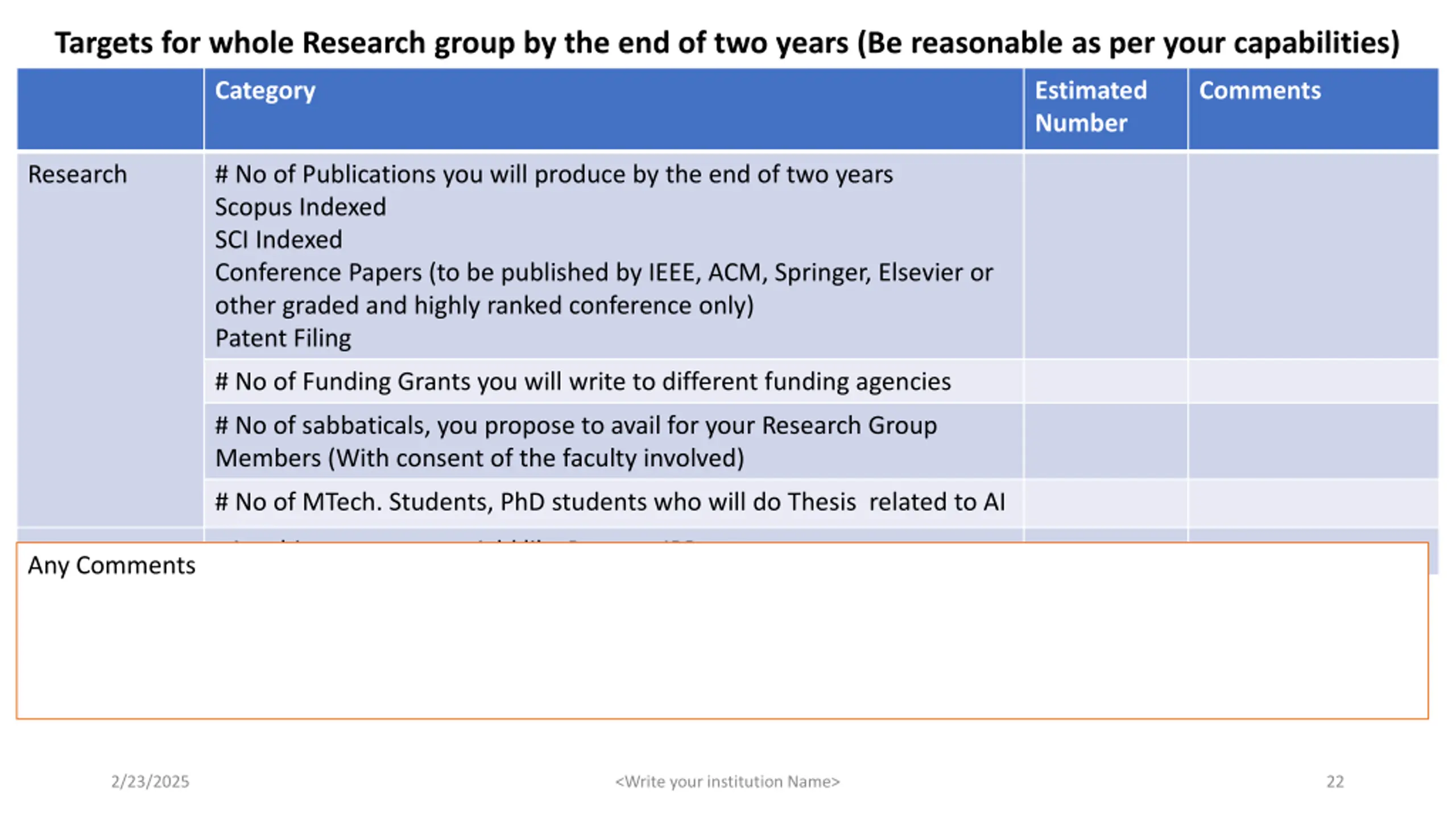Click the 2/23/2025 date footer
This screenshot has height=819, width=1456.
[150, 781]
